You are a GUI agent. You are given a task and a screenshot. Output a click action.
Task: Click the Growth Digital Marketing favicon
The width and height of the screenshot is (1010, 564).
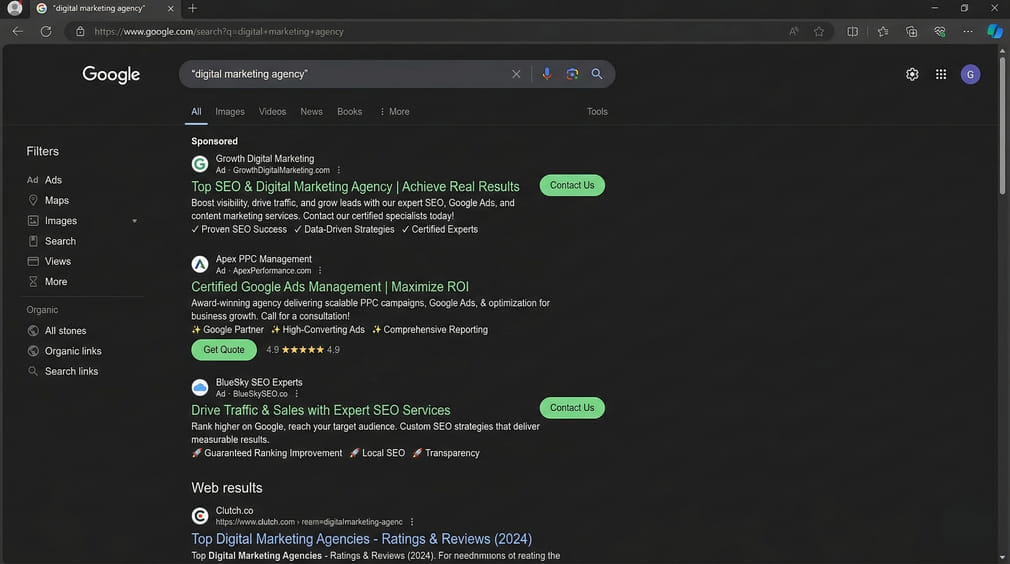200,164
